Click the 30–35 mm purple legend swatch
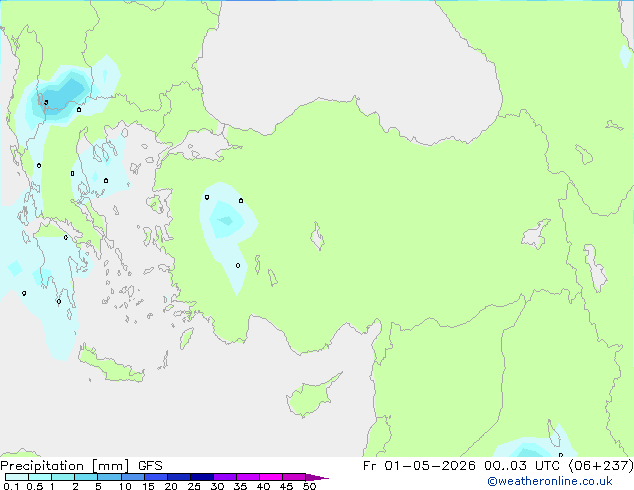 click(225, 477)
